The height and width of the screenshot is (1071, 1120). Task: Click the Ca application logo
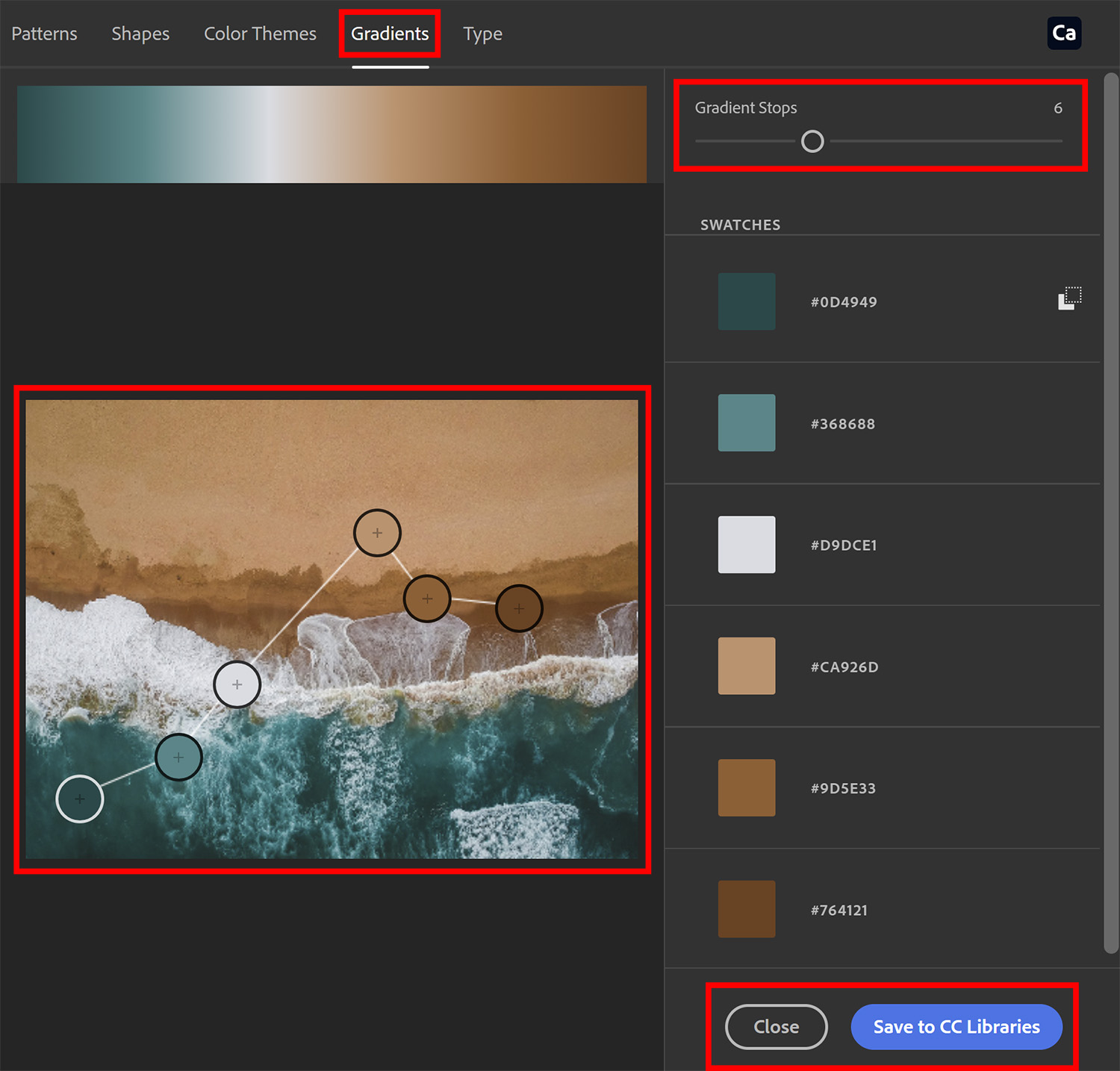pyautogui.click(x=1064, y=33)
